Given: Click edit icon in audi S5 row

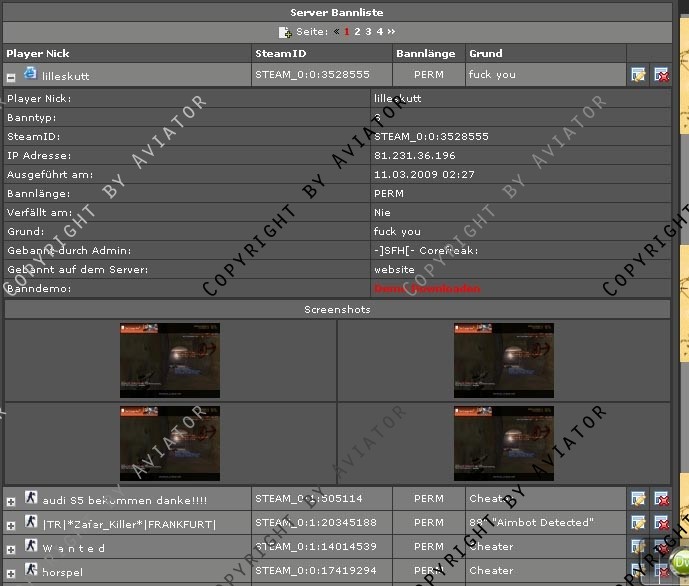Looking at the screenshot, I should pyautogui.click(x=638, y=498).
